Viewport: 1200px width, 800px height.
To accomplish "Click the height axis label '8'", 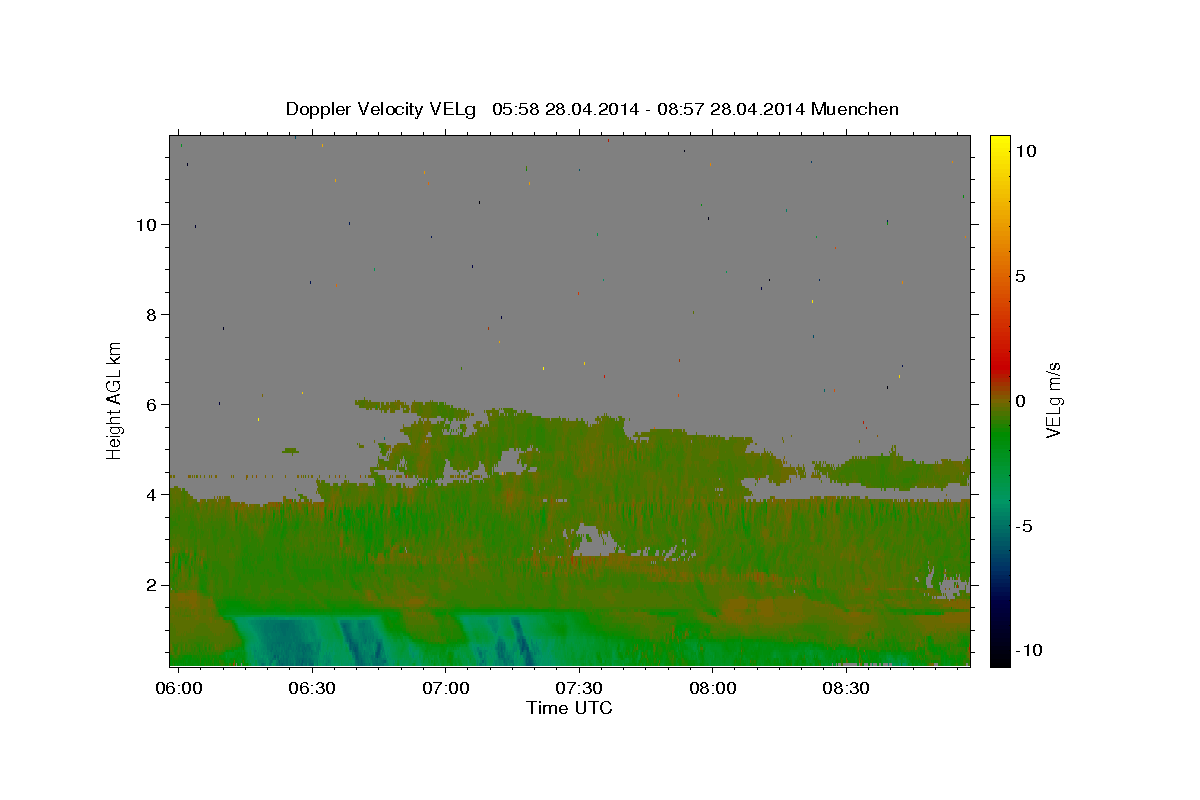I will pos(151,314).
